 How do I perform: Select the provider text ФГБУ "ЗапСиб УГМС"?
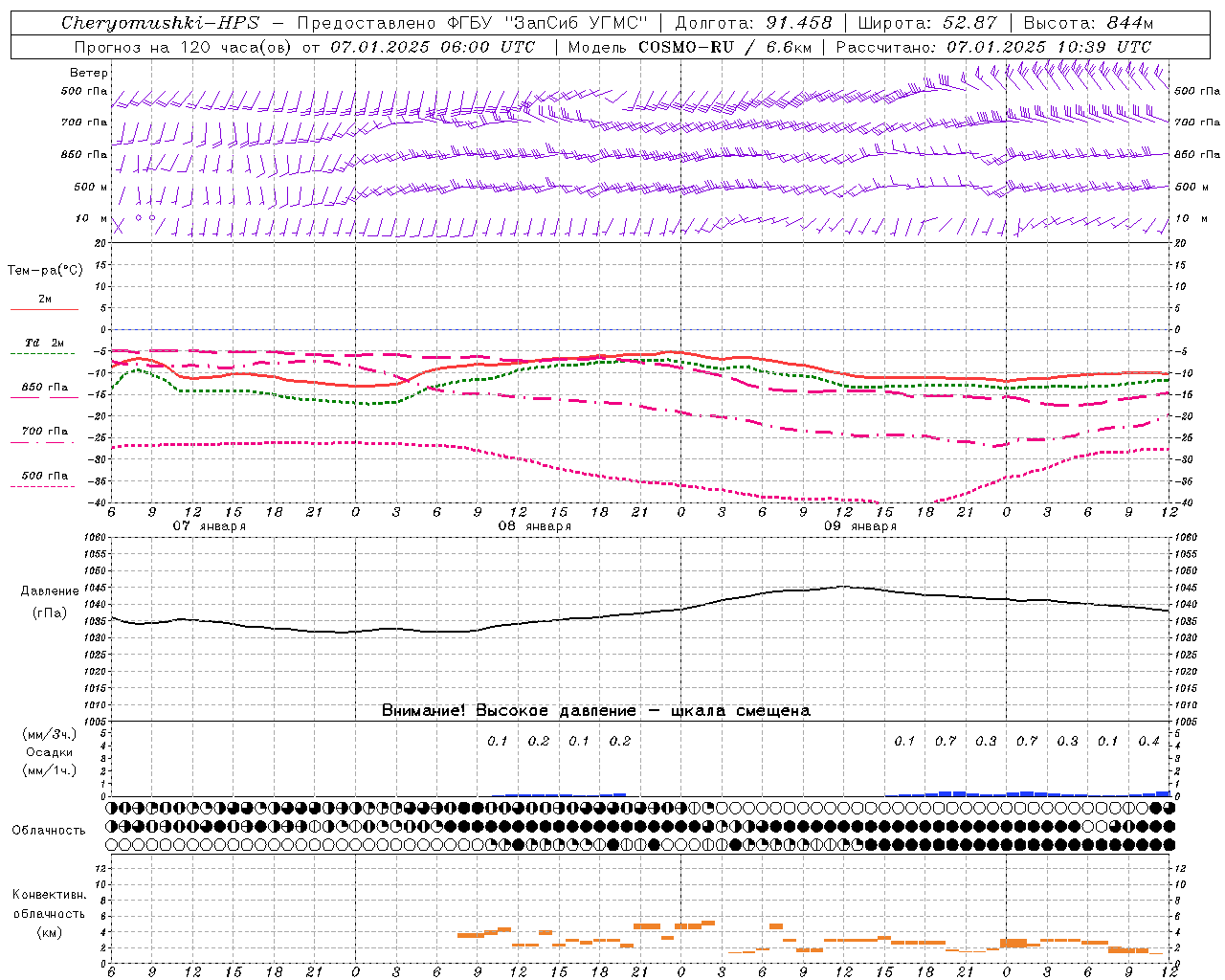(547, 23)
